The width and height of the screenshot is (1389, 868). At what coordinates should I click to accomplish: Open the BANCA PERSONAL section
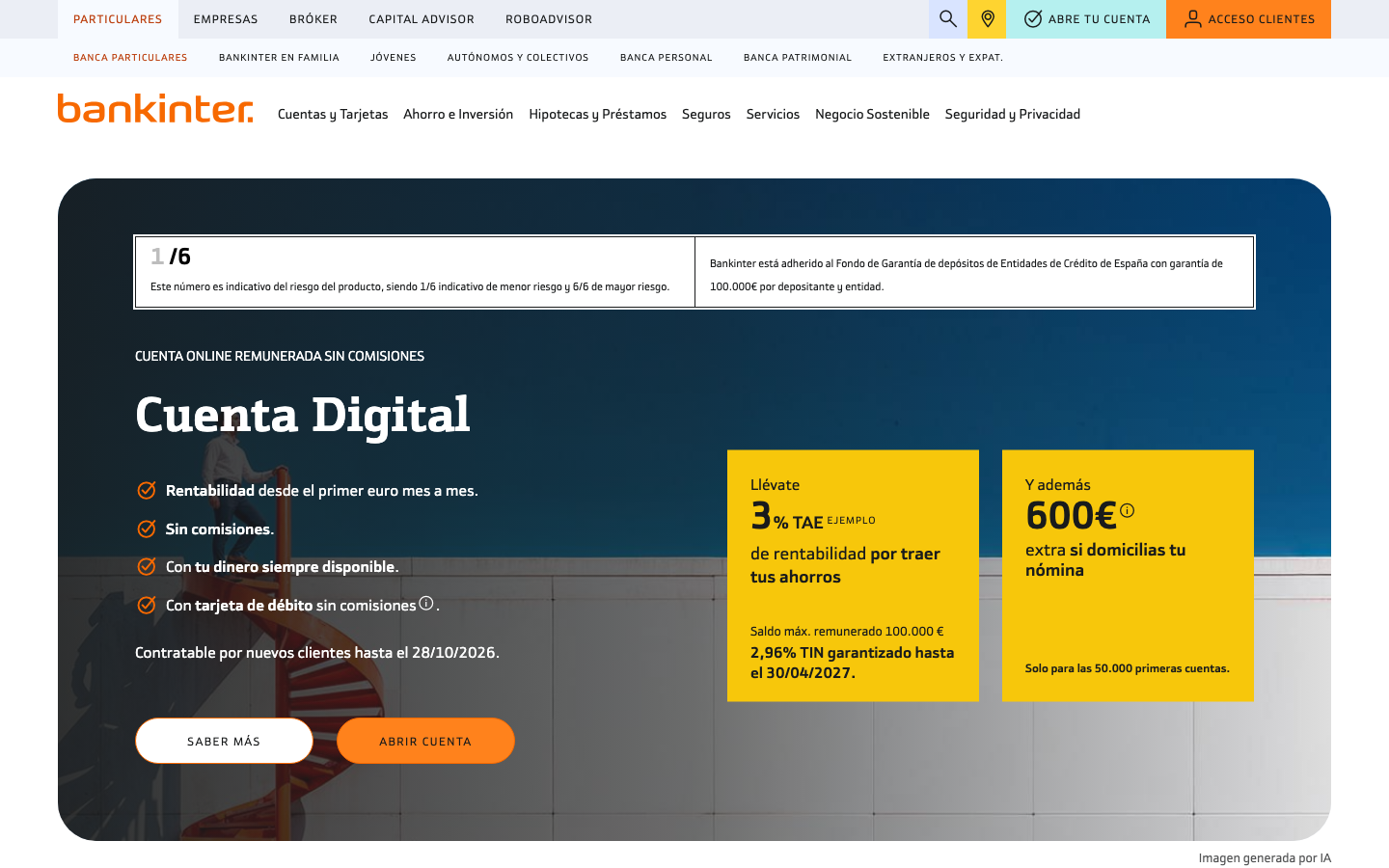pos(667,58)
